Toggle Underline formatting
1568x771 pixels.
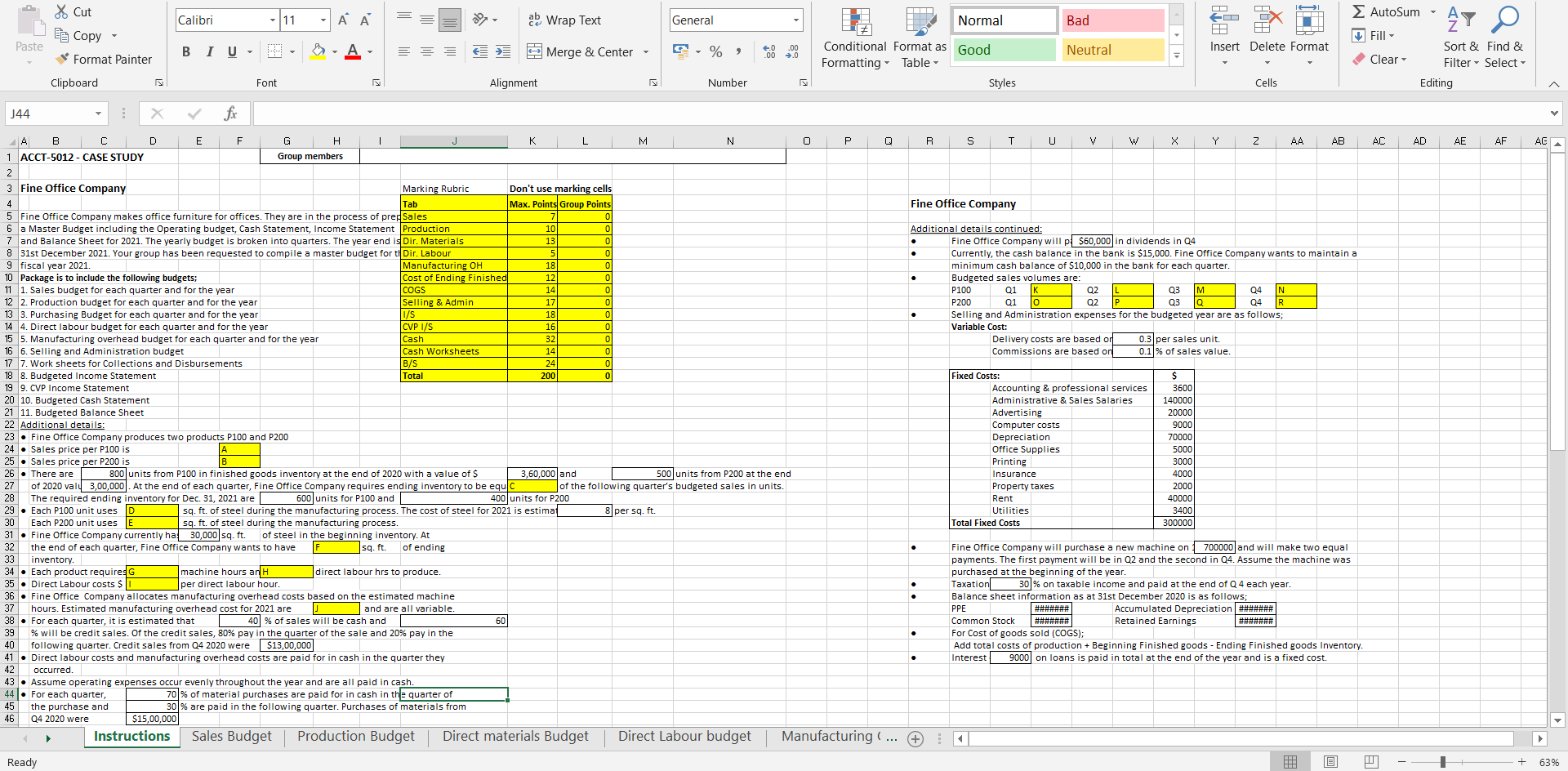pos(232,51)
